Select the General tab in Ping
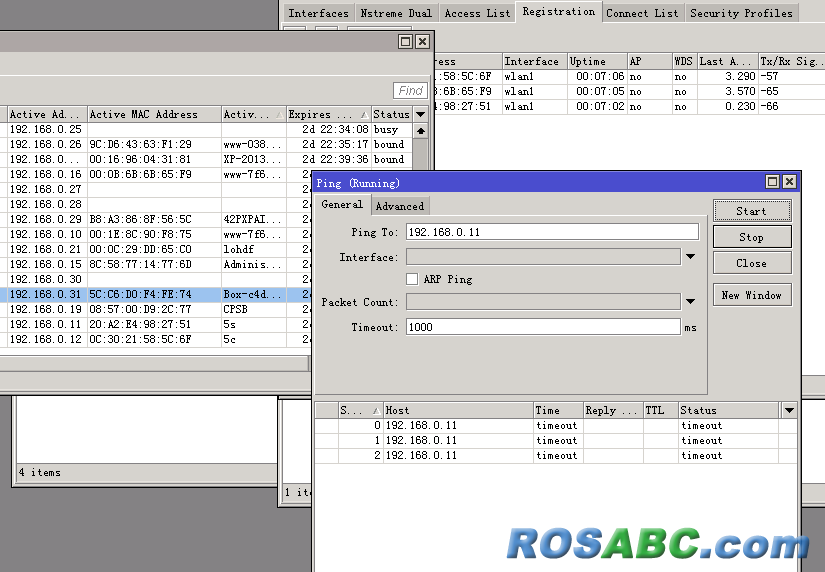This screenshot has height=572, width=825. point(342,204)
